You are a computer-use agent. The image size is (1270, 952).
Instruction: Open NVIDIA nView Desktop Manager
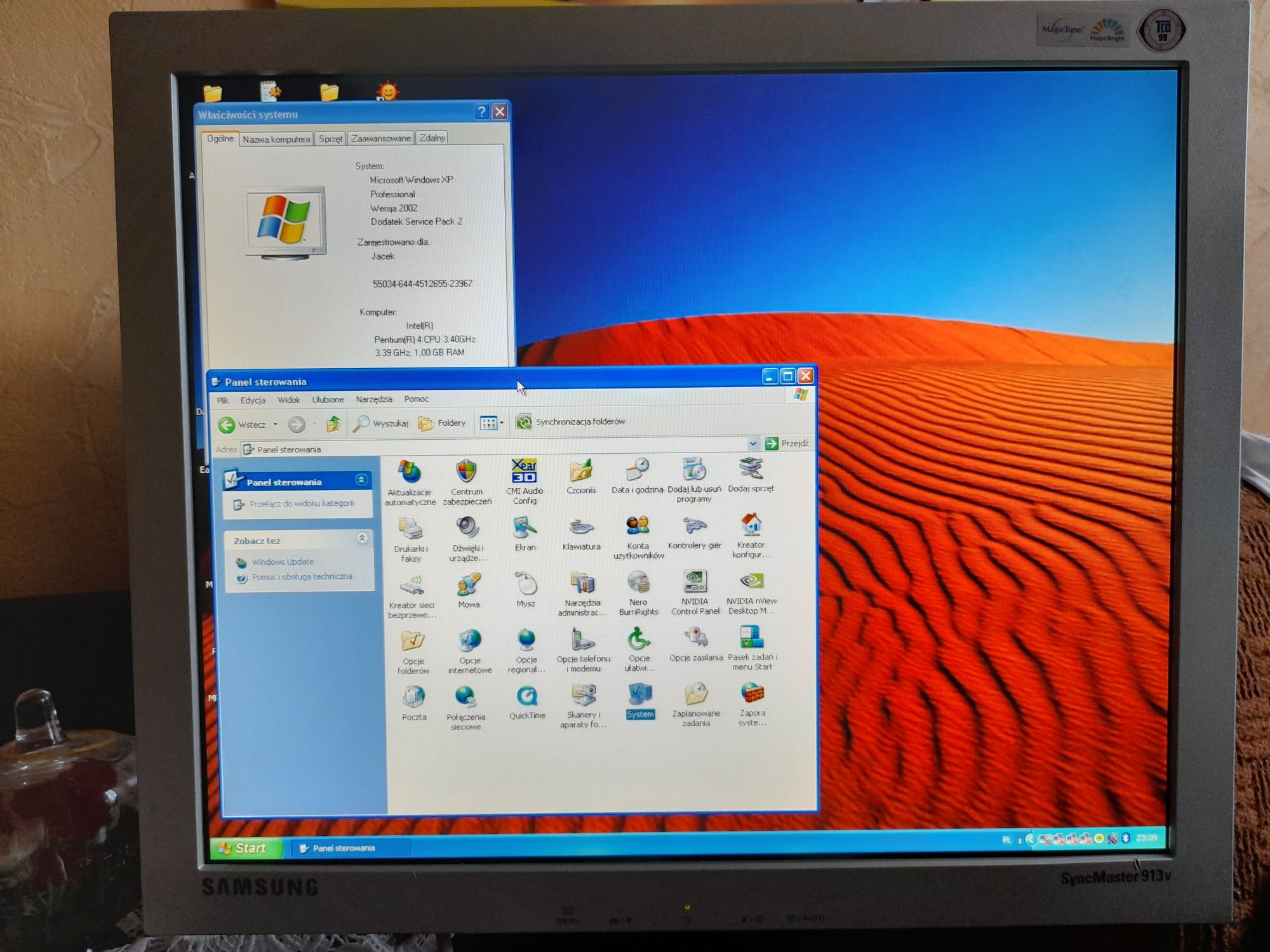click(752, 592)
